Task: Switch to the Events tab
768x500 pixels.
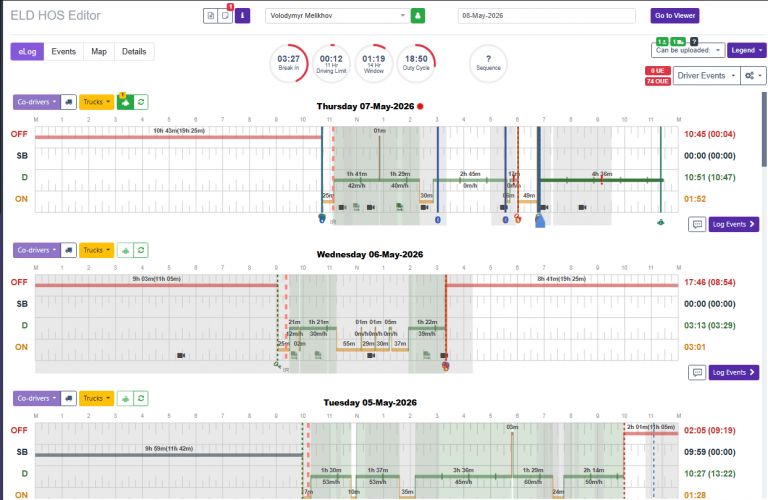Action: pyautogui.click(x=64, y=51)
